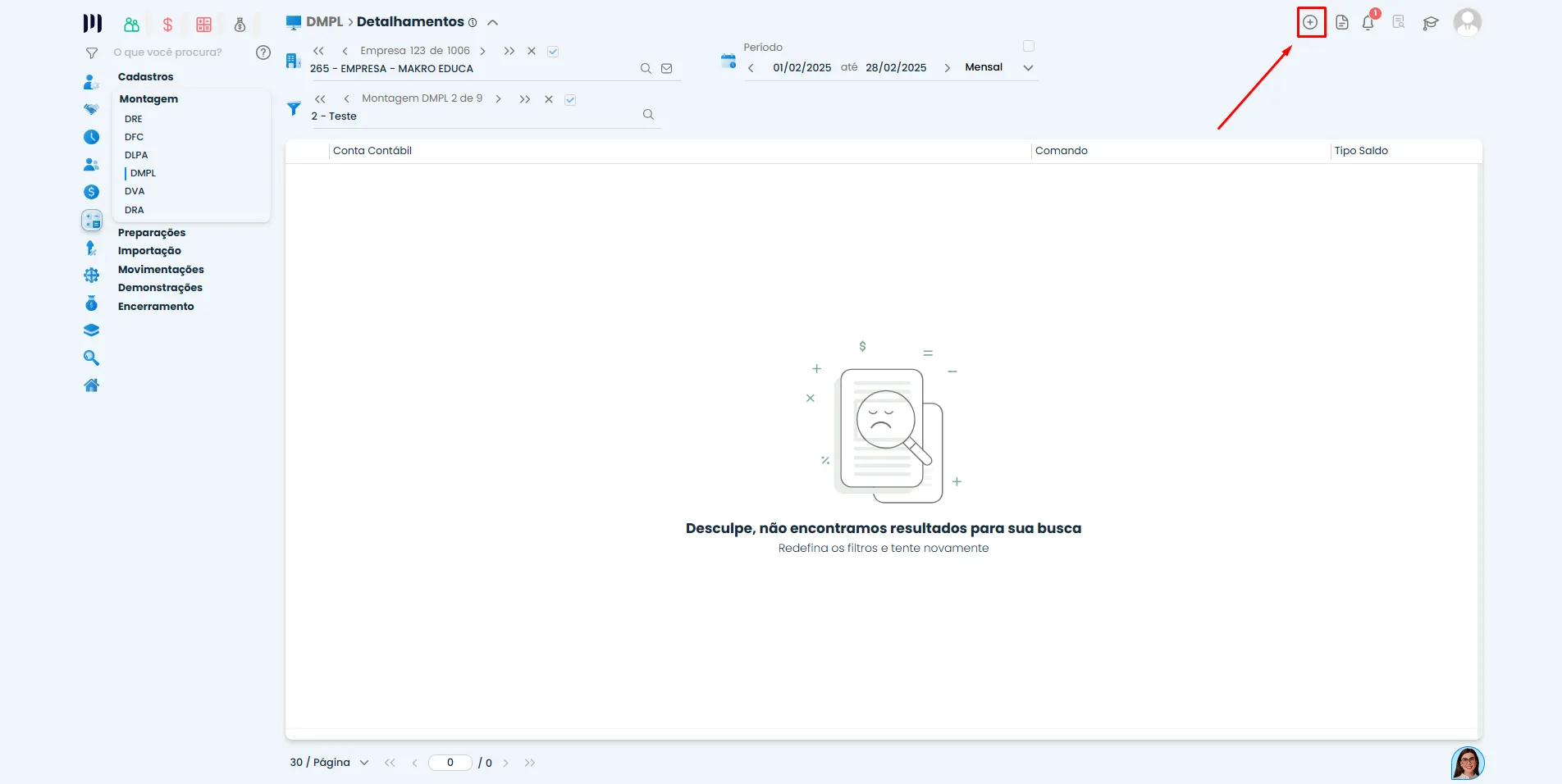This screenshot has width=1562, height=784.
Task: Click the sidebar blue dollar coin icon
Action: (x=91, y=192)
